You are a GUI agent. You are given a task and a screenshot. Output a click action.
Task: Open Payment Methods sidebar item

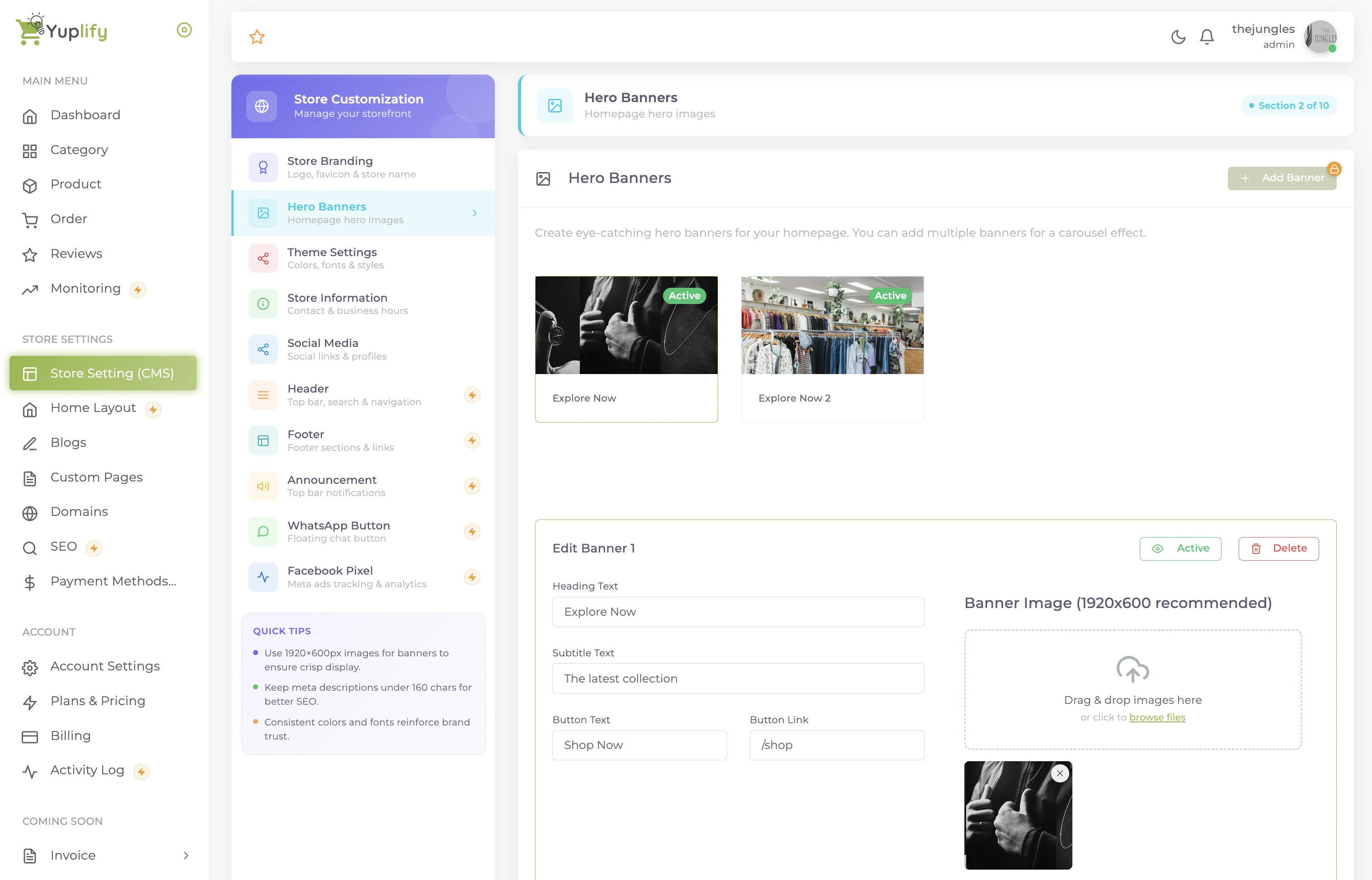pyautogui.click(x=103, y=581)
